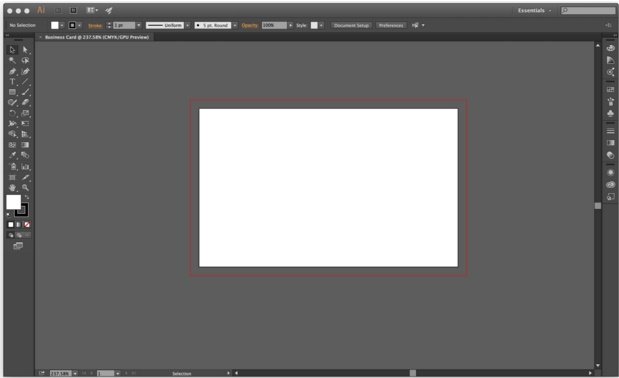Screen dimensions: 619x378
Task: Open the Essentials workspace dropdown
Action: 535,11
